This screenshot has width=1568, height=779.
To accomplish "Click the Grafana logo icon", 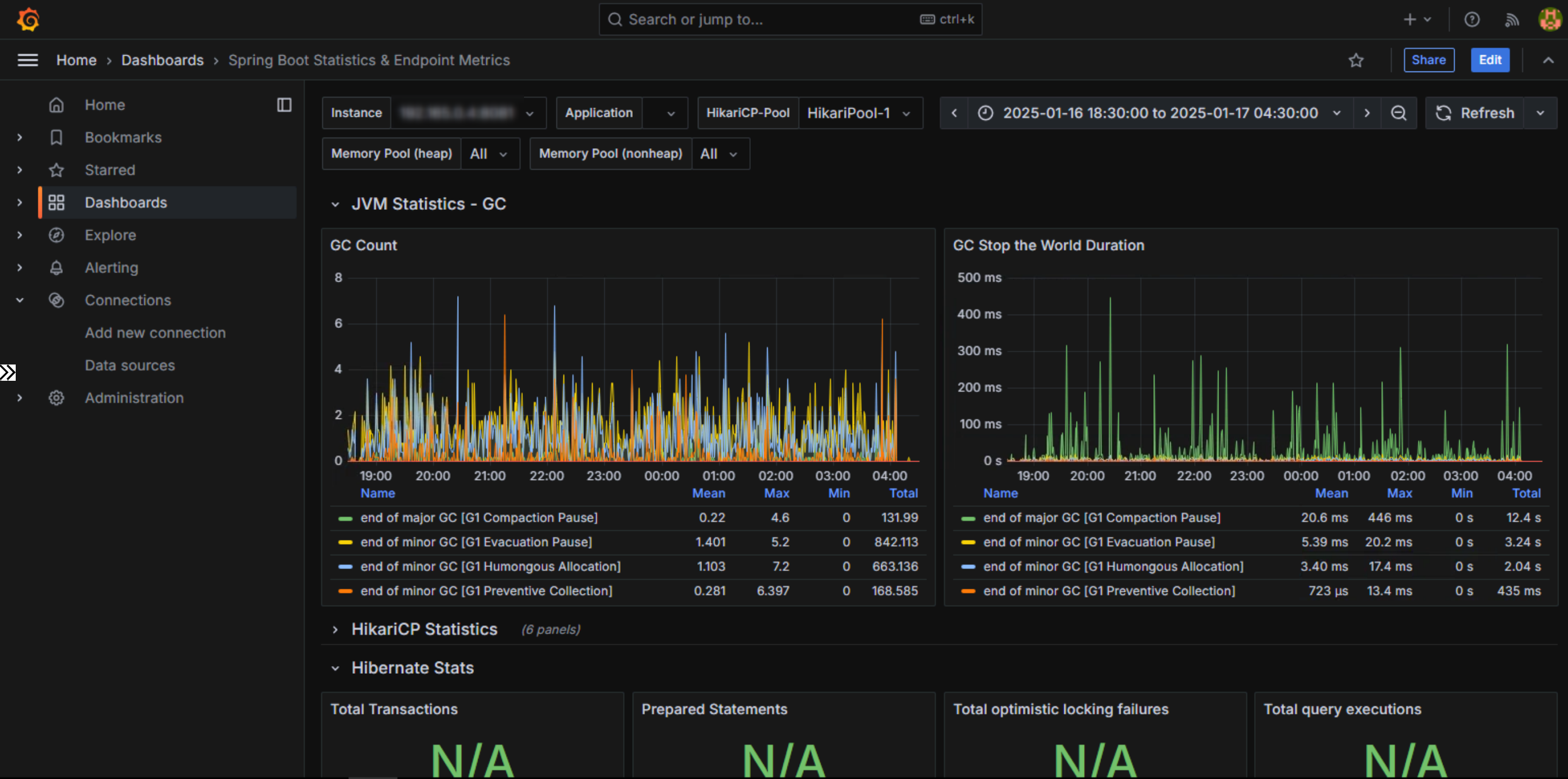I will coord(28,20).
